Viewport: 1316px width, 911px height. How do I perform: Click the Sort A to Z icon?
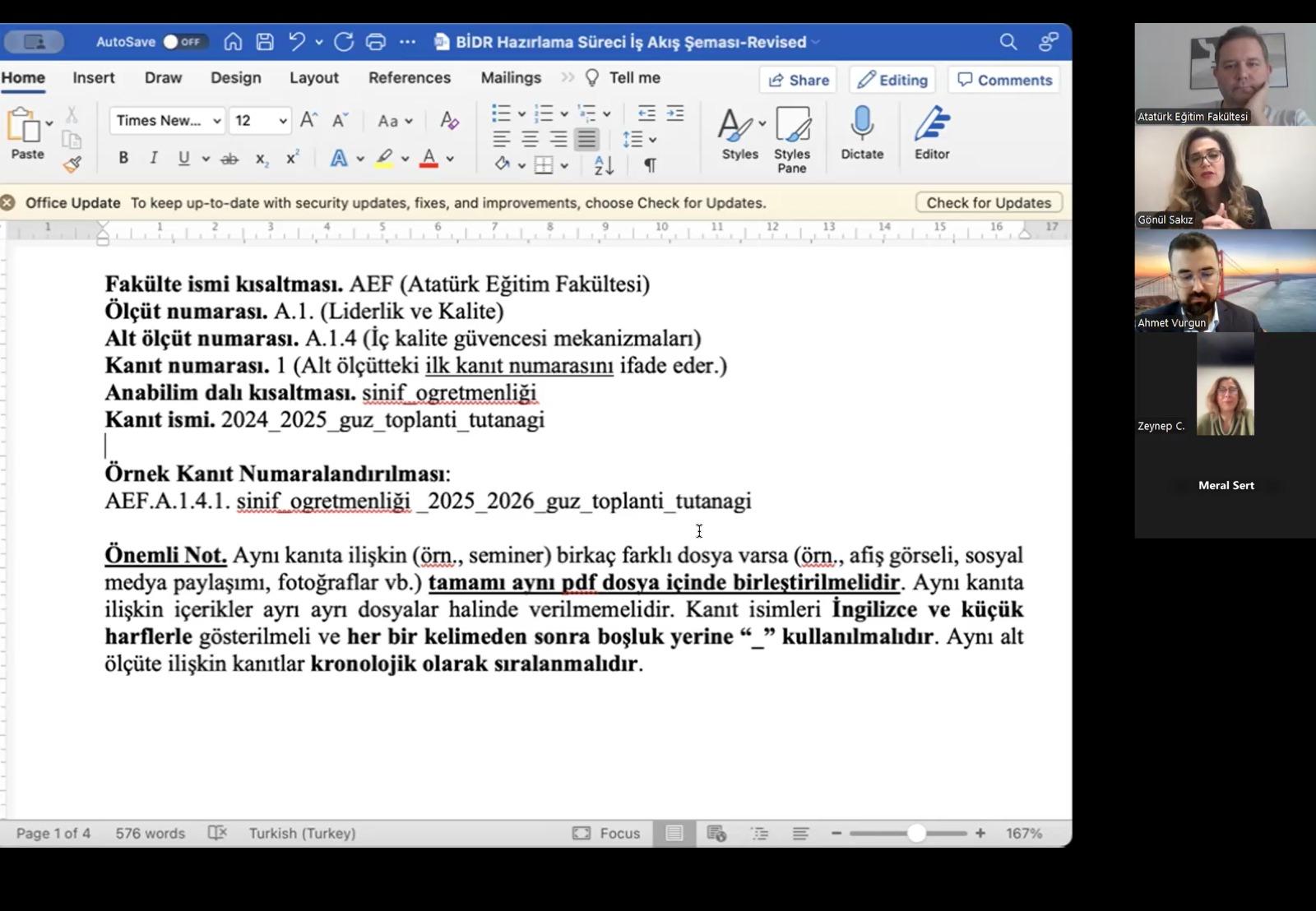[x=604, y=165]
